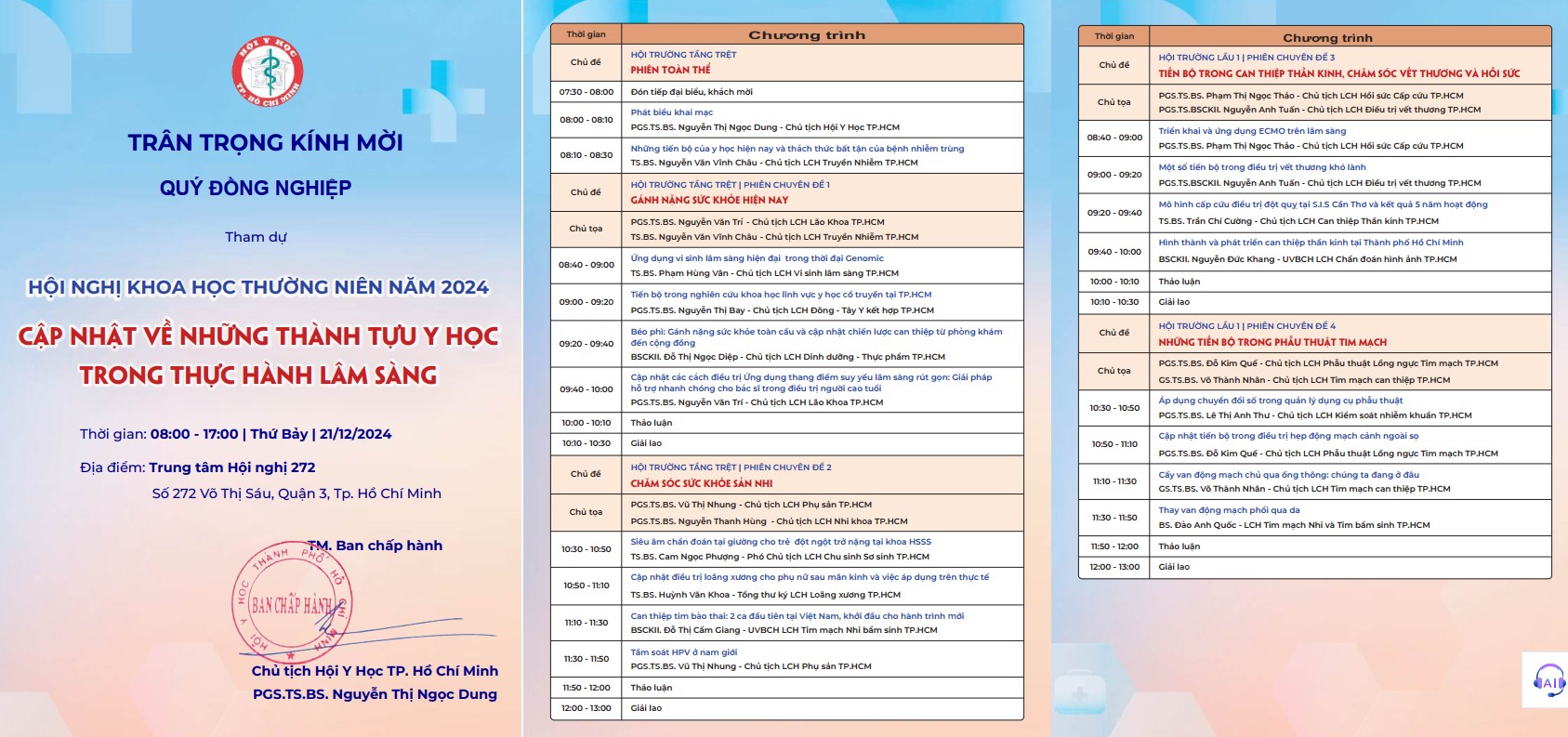
Task: Click 'NHỮNG TIẾN BỘ TRONG PHẪU THUẬT TIM MẠCH'
Action: 1272,342
